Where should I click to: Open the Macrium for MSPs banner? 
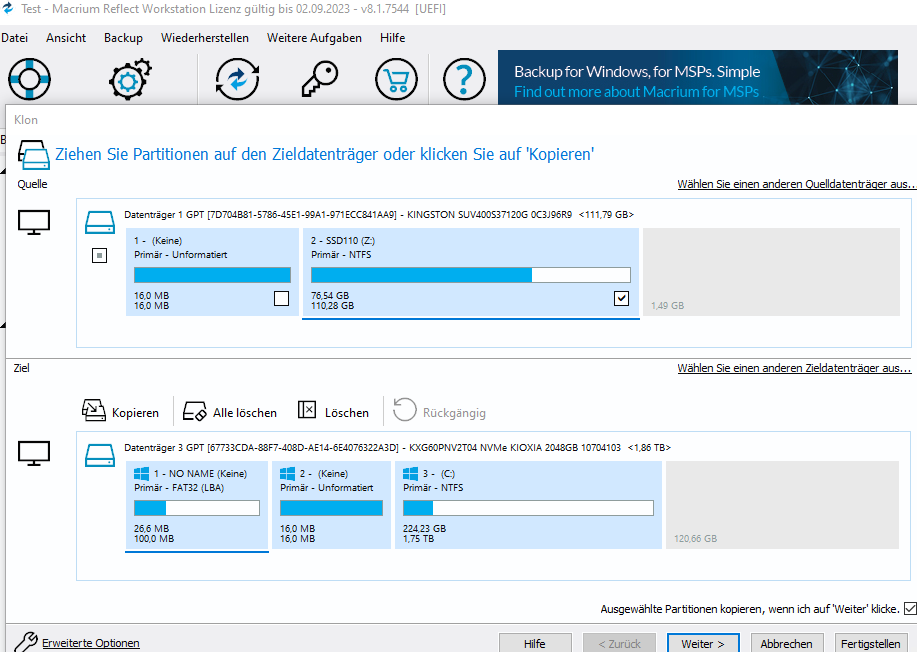(x=698, y=77)
